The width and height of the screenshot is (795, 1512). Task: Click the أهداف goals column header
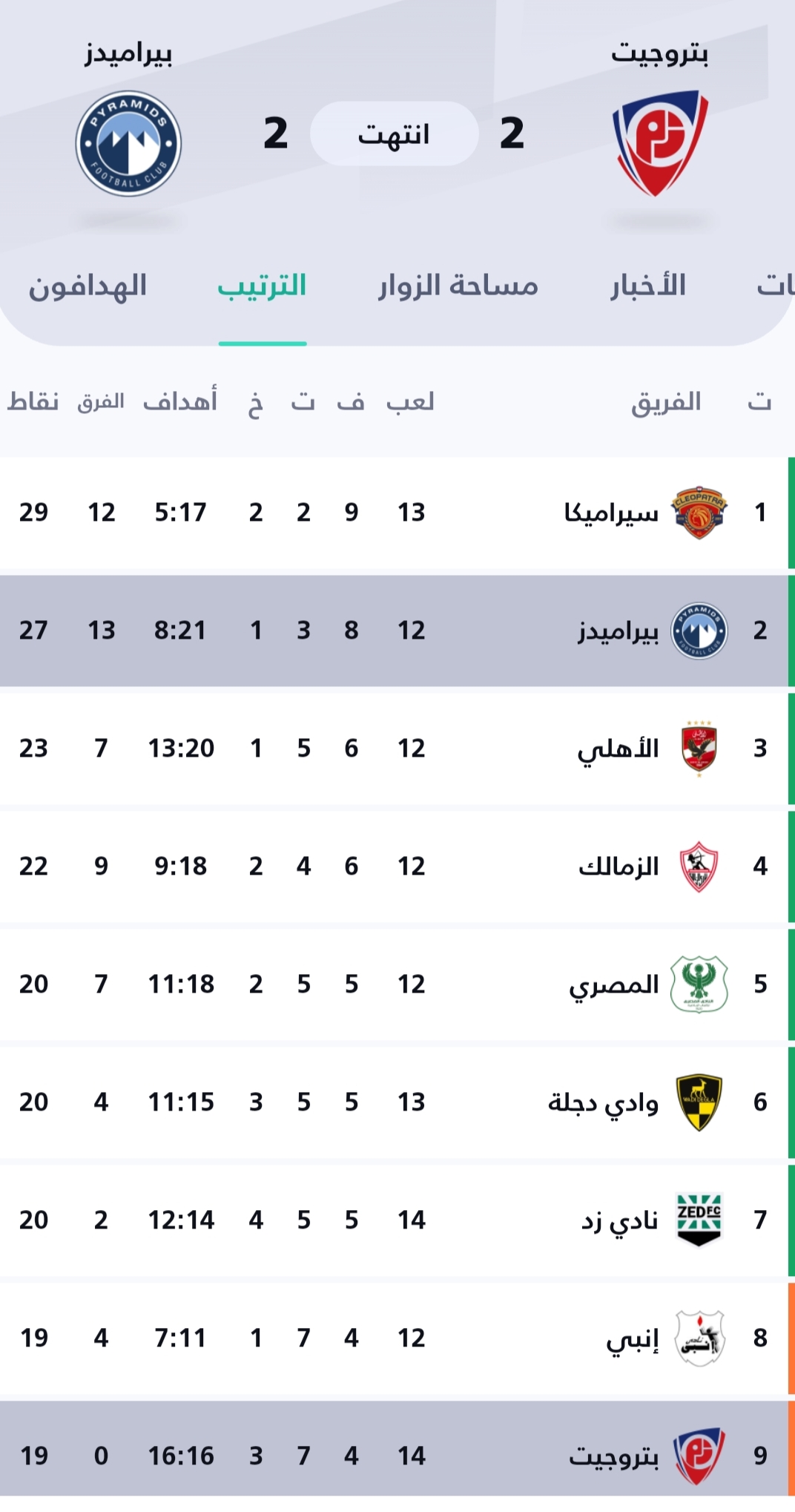[x=180, y=402]
